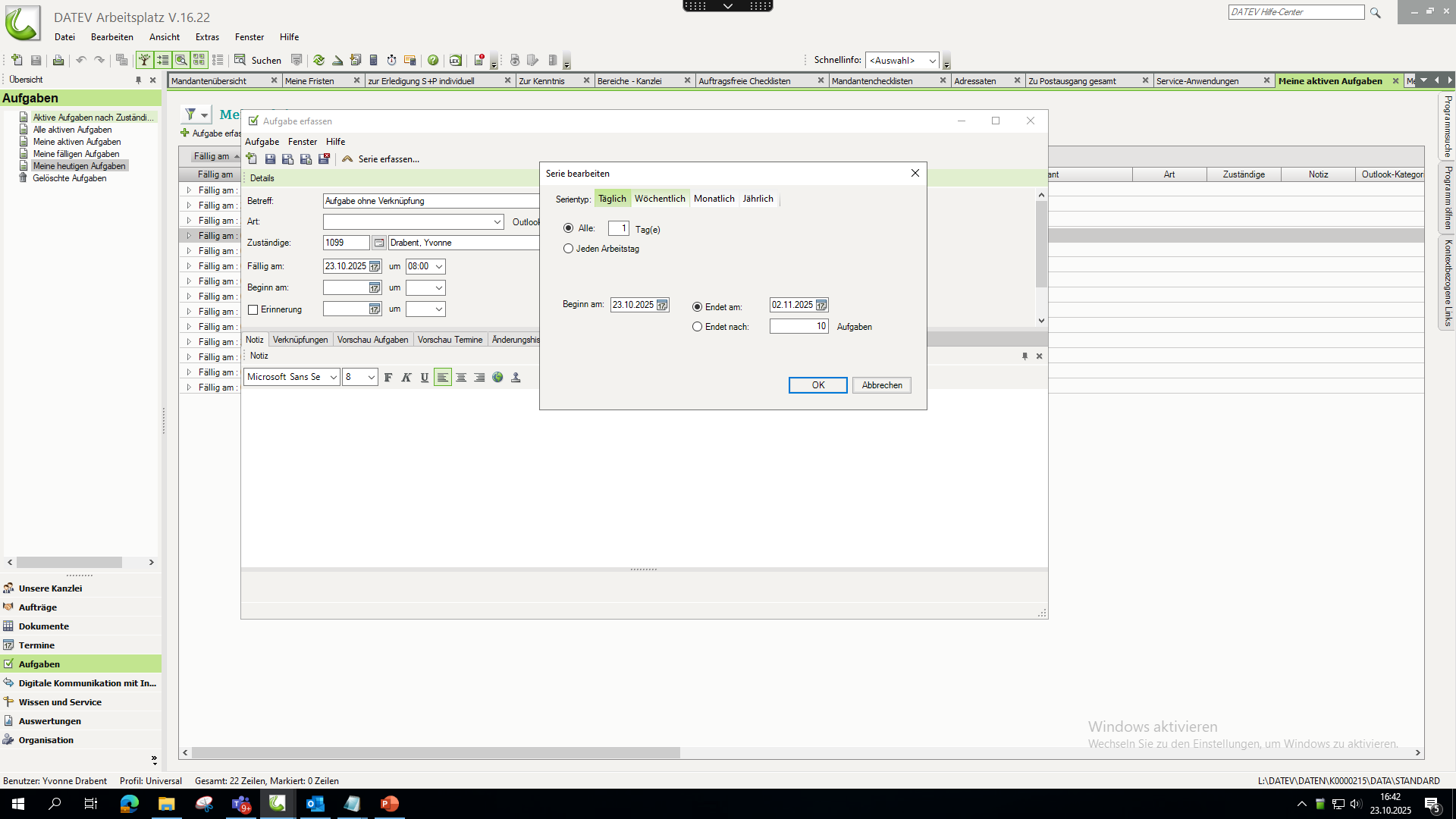
Task: Confirm the series dialog with OK
Action: pos(817,385)
